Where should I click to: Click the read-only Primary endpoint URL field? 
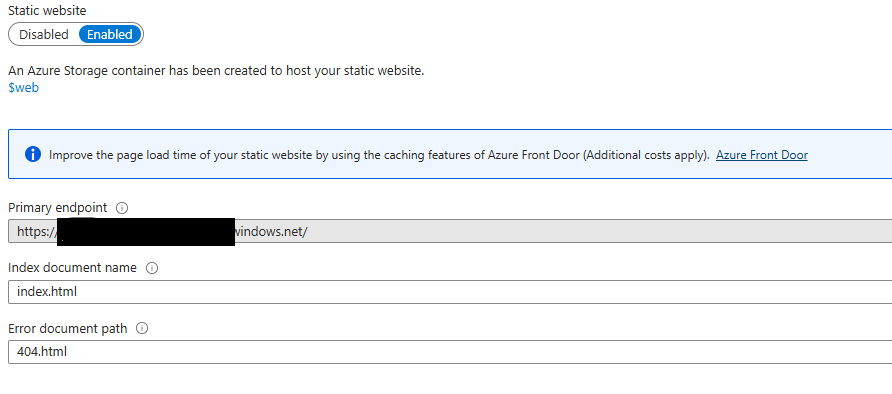450,231
